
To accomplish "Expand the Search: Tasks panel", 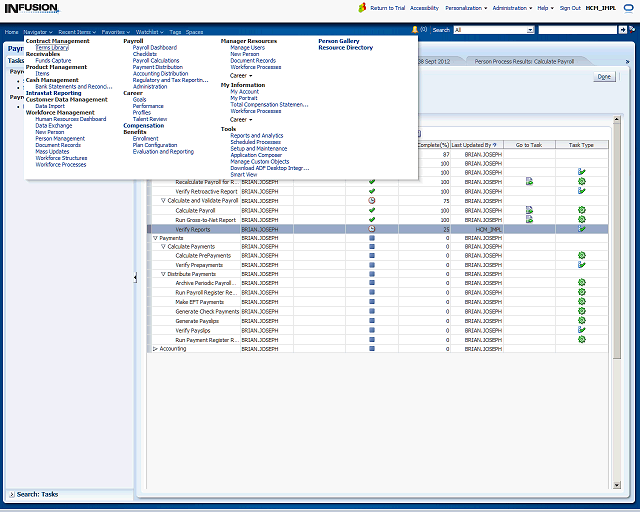I will [x=11, y=494].
